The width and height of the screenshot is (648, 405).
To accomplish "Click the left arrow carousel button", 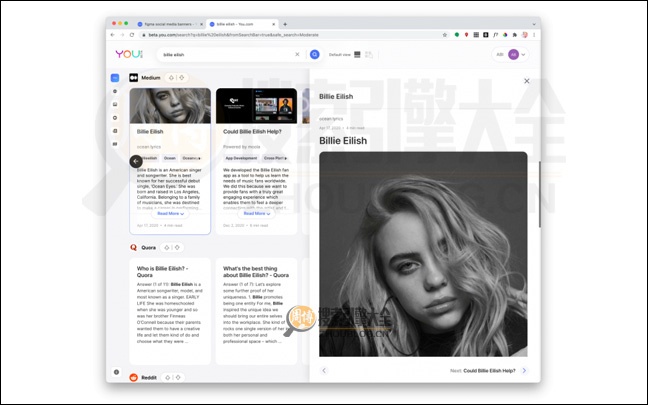I will [136, 161].
